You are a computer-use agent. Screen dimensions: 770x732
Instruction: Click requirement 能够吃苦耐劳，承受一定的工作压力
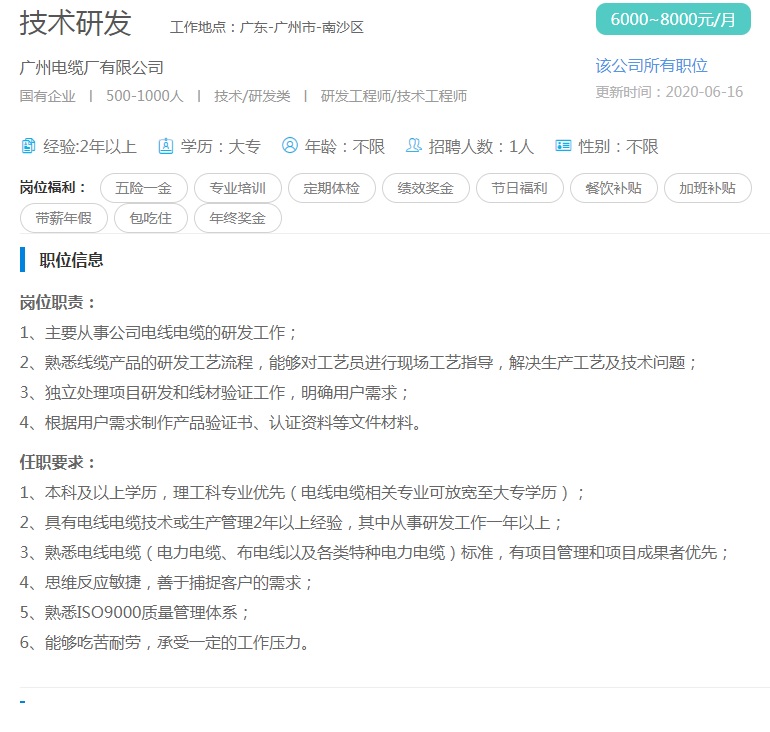[x=165, y=642]
